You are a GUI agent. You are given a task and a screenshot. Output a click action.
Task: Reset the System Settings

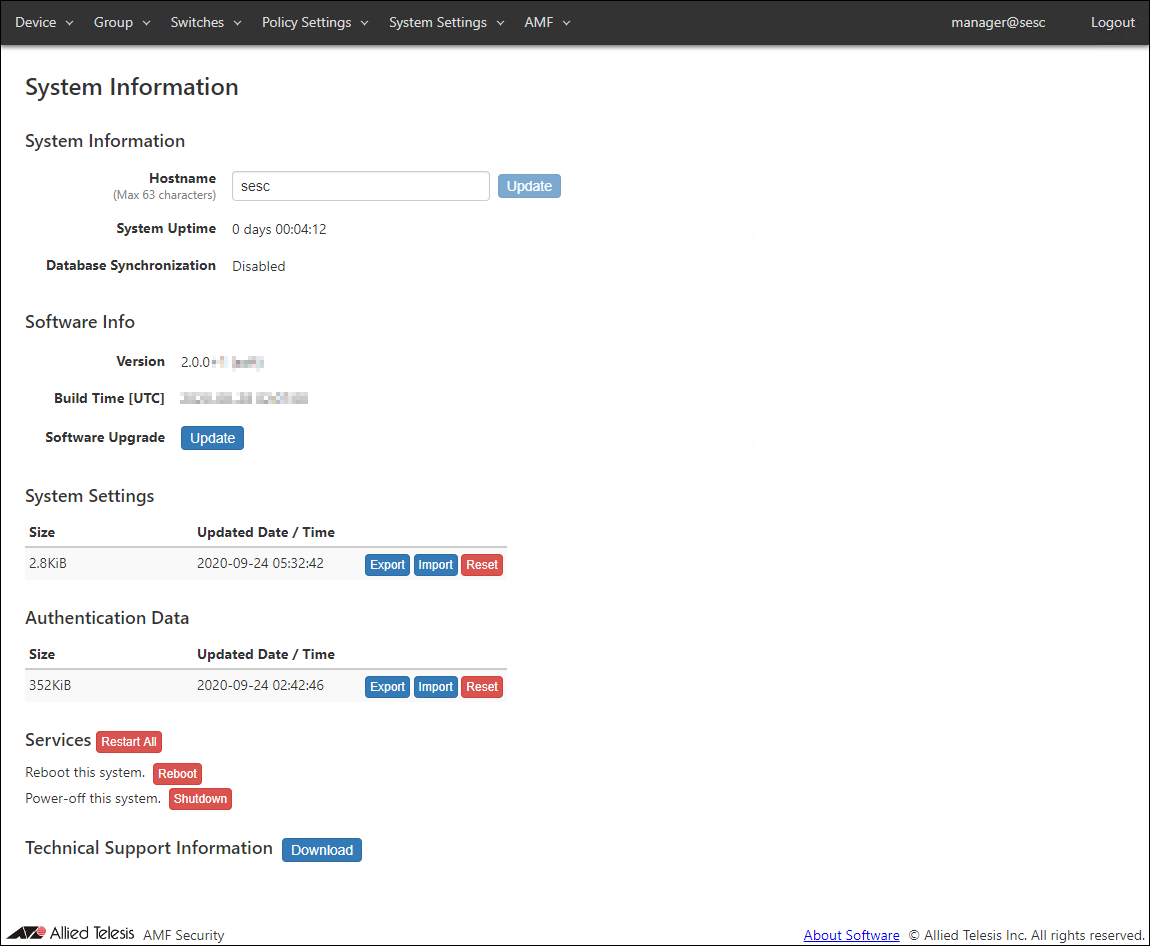click(x=481, y=565)
